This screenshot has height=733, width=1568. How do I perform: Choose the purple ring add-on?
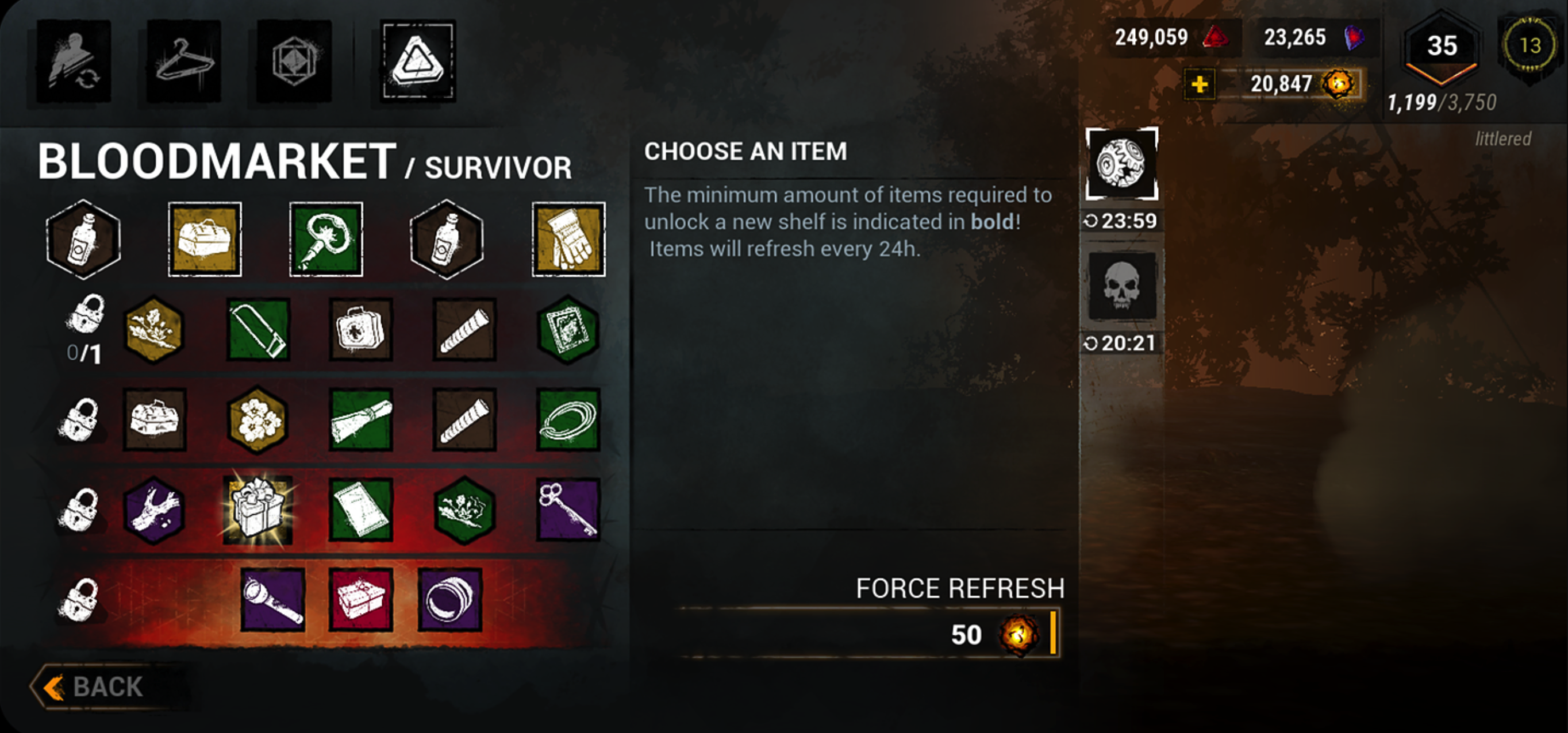click(x=450, y=599)
